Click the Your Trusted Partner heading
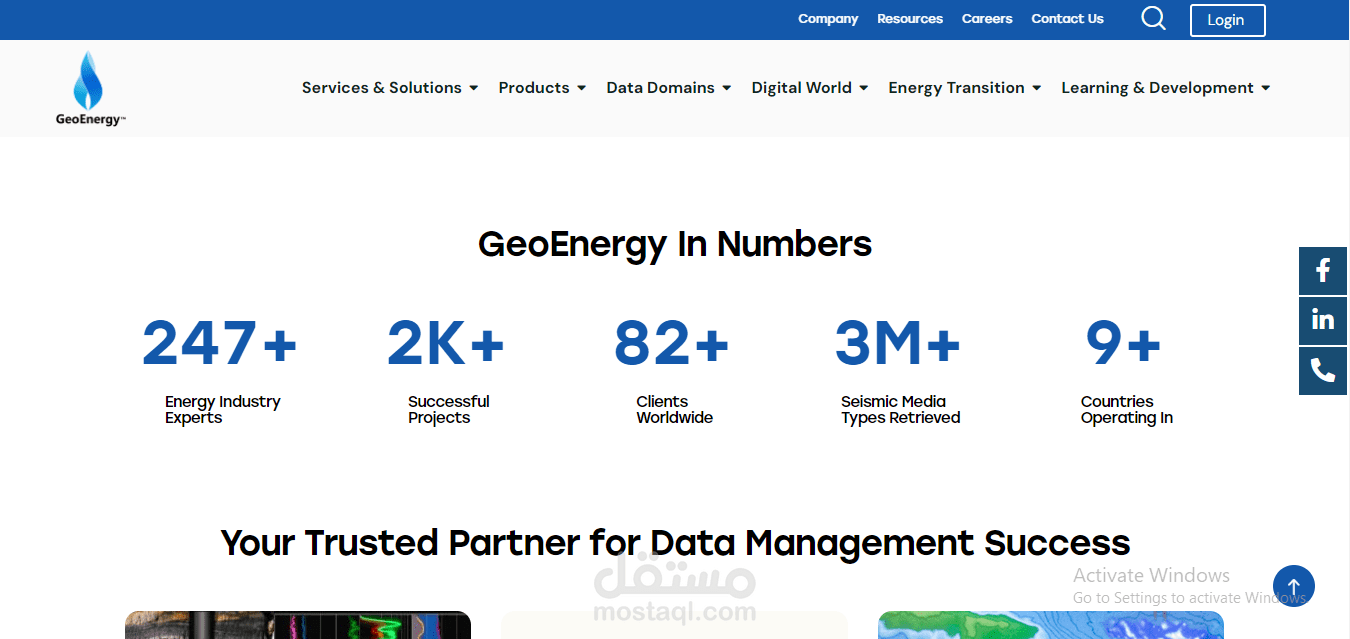Image resolution: width=1350 pixels, height=639 pixels. click(675, 543)
